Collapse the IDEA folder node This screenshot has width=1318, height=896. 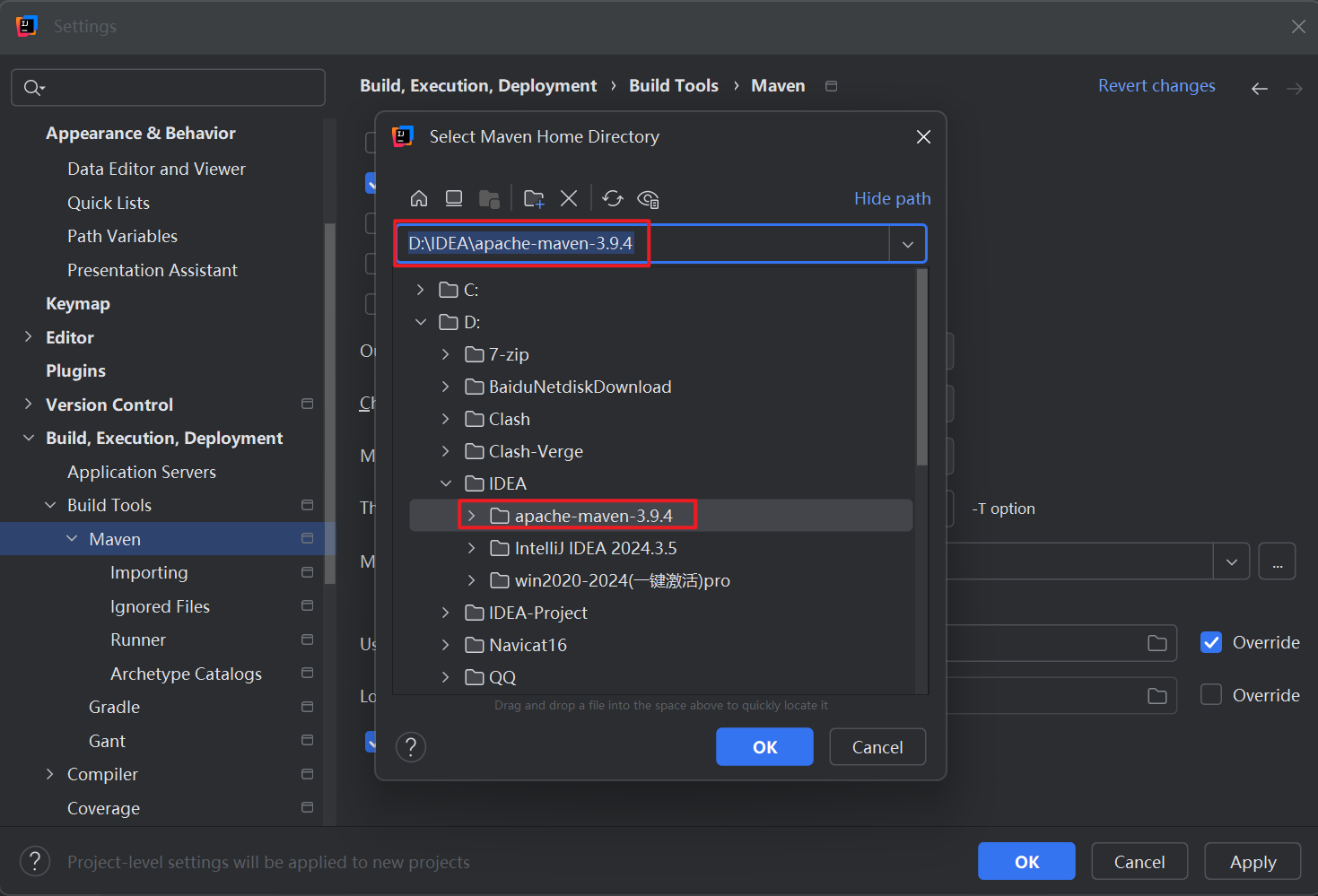445,483
